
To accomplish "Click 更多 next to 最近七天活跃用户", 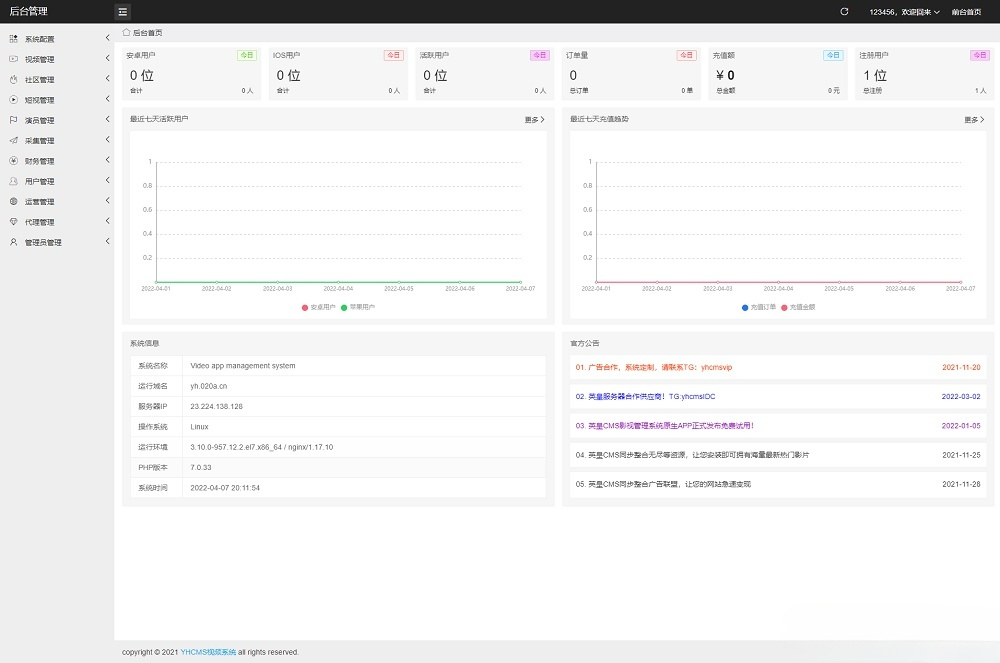I will 533,118.
